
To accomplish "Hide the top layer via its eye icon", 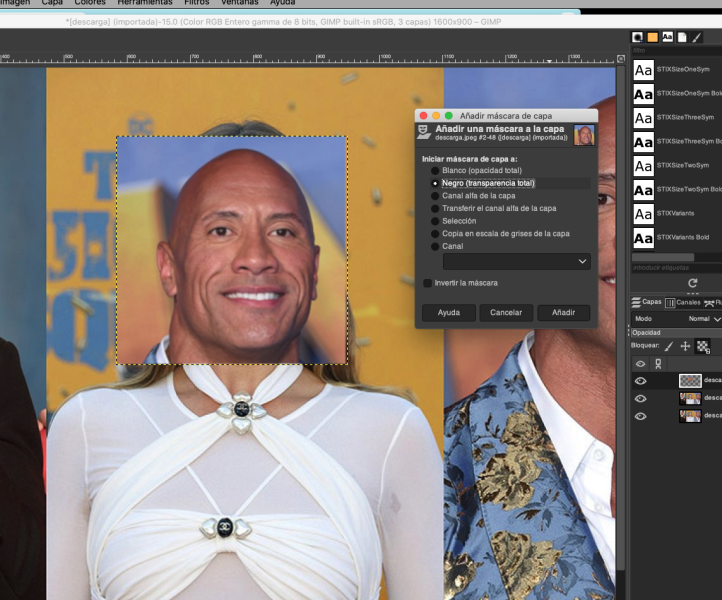I will pos(641,381).
